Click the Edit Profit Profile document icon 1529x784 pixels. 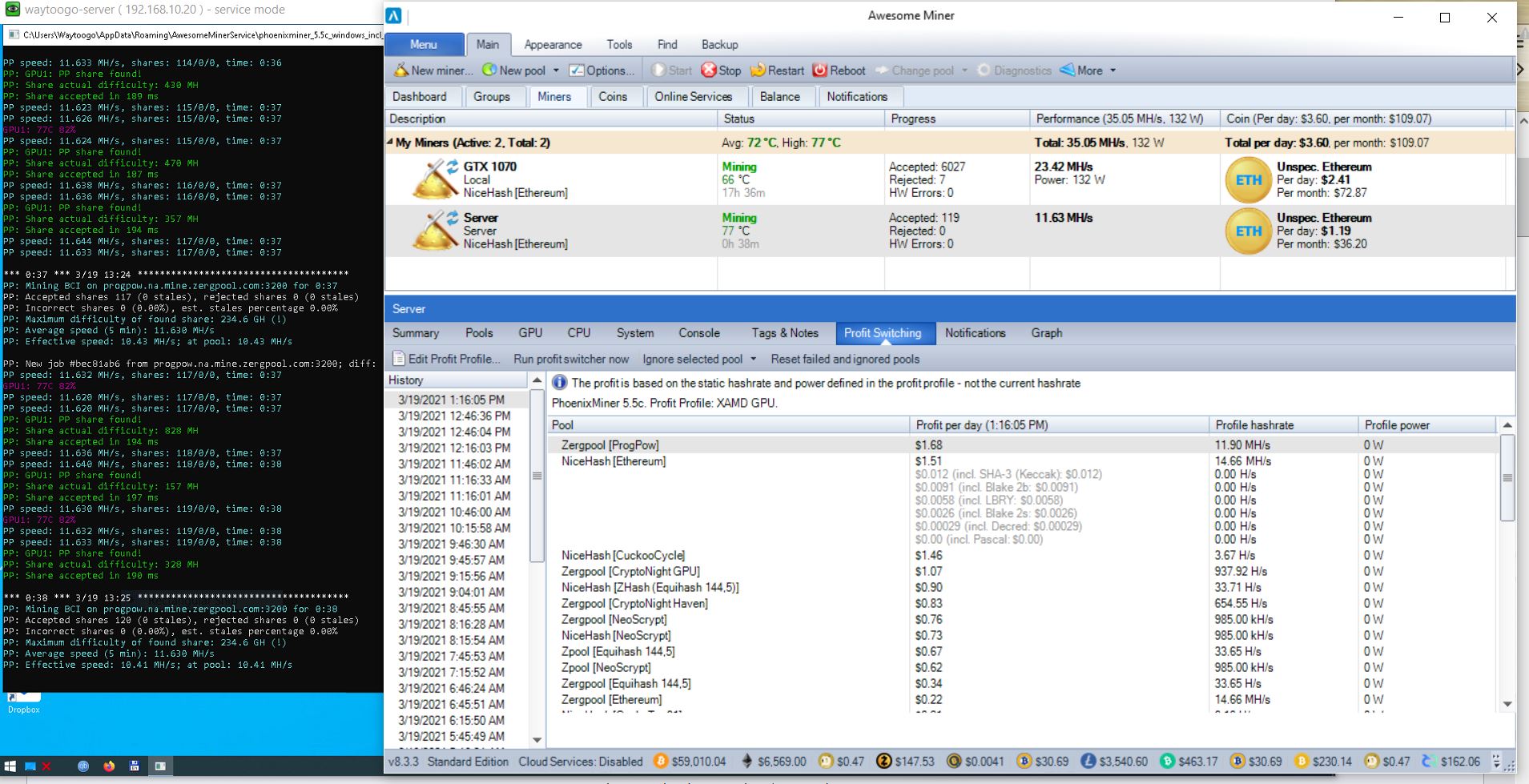tap(399, 359)
